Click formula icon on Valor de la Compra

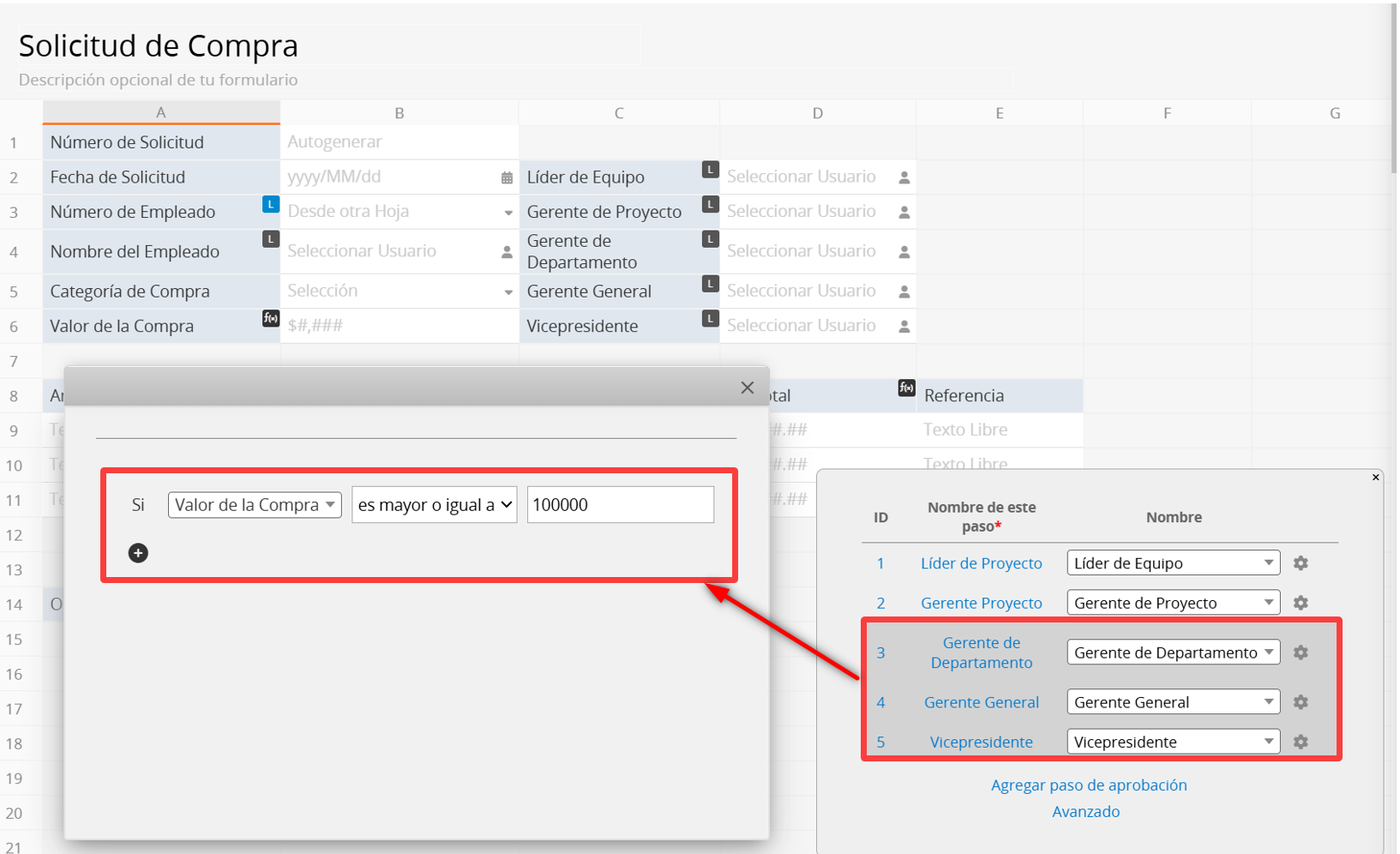click(270, 318)
